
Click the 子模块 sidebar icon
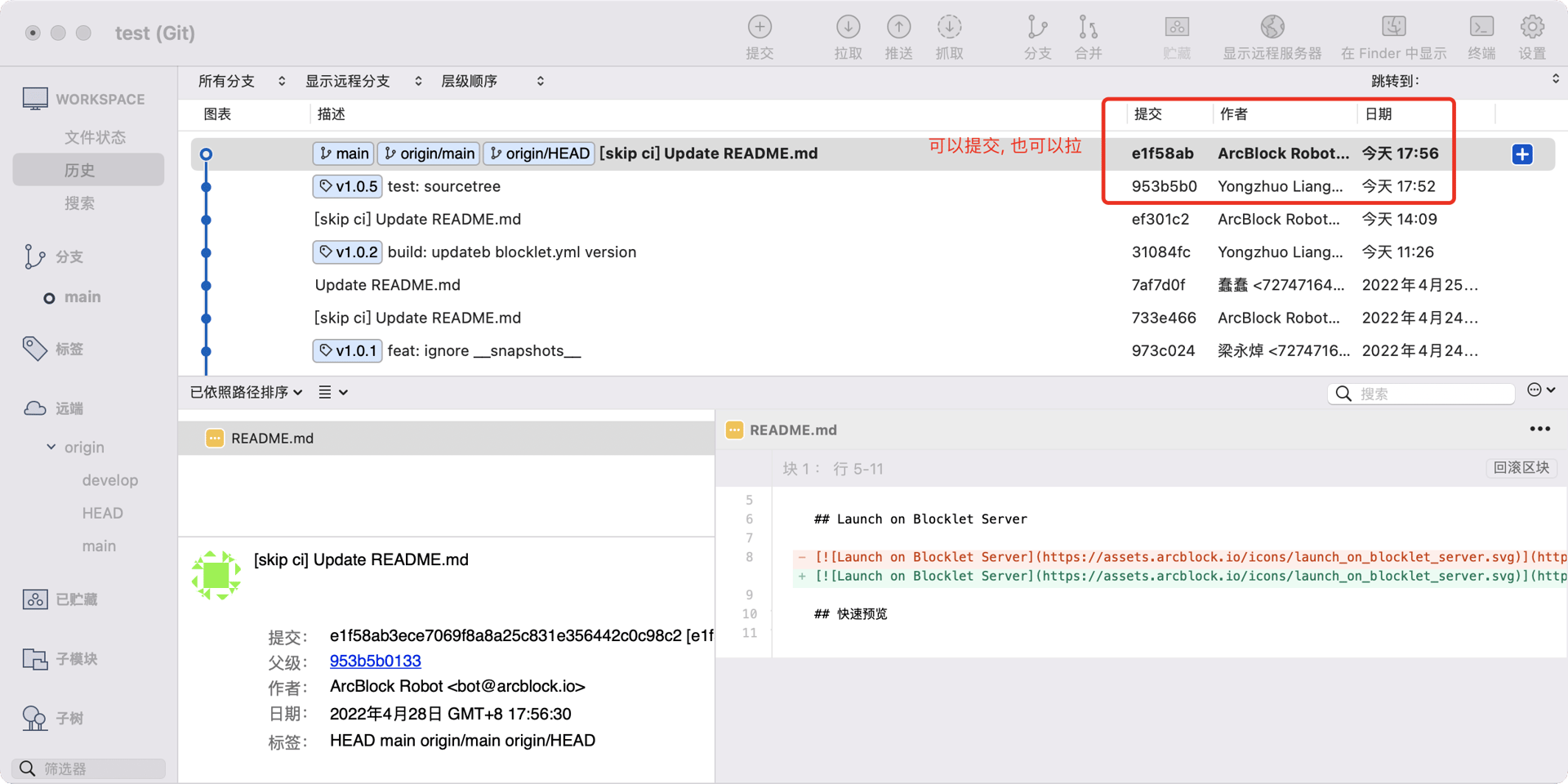35,659
